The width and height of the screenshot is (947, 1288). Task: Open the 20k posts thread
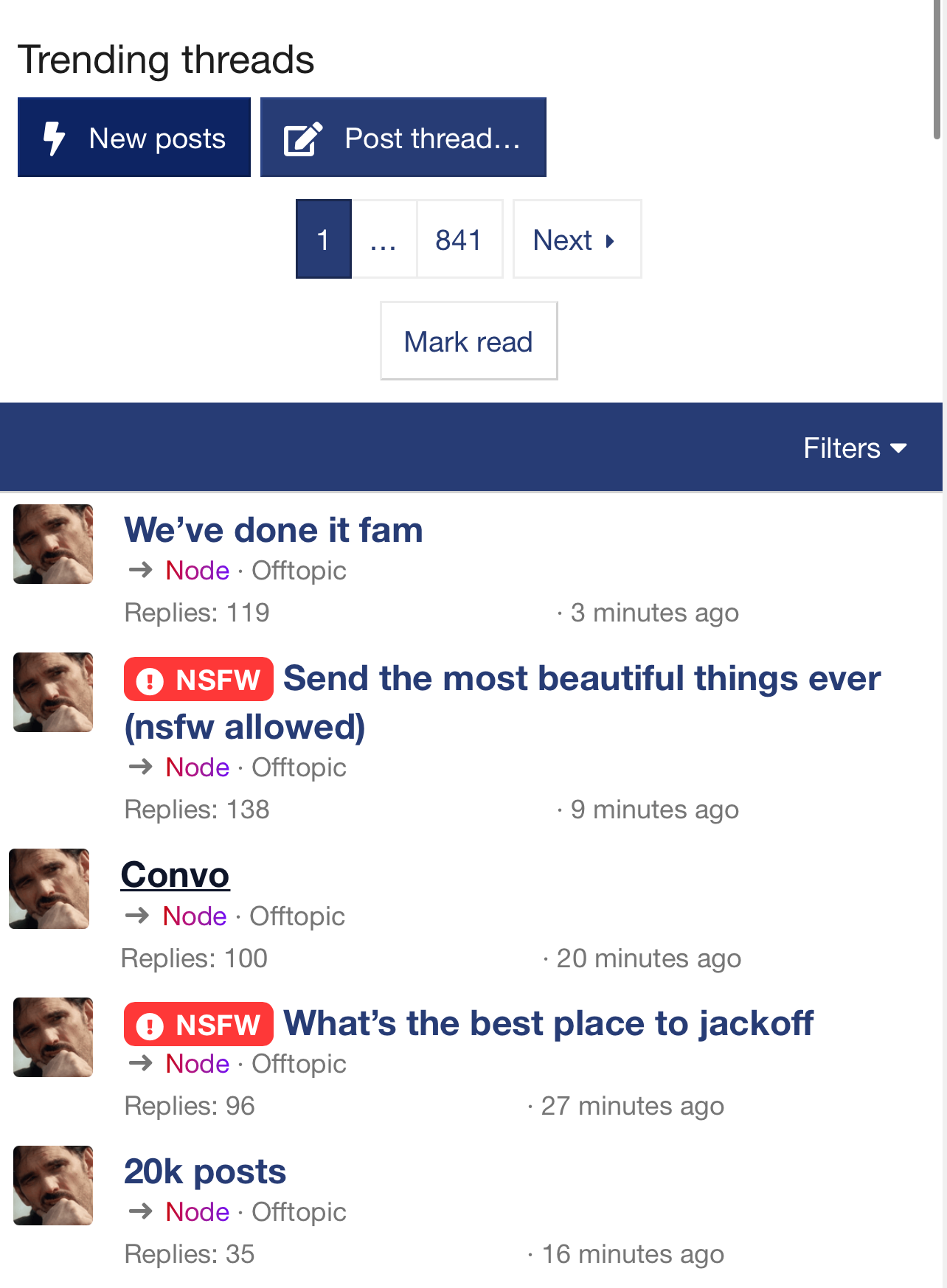[x=205, y=1172]
